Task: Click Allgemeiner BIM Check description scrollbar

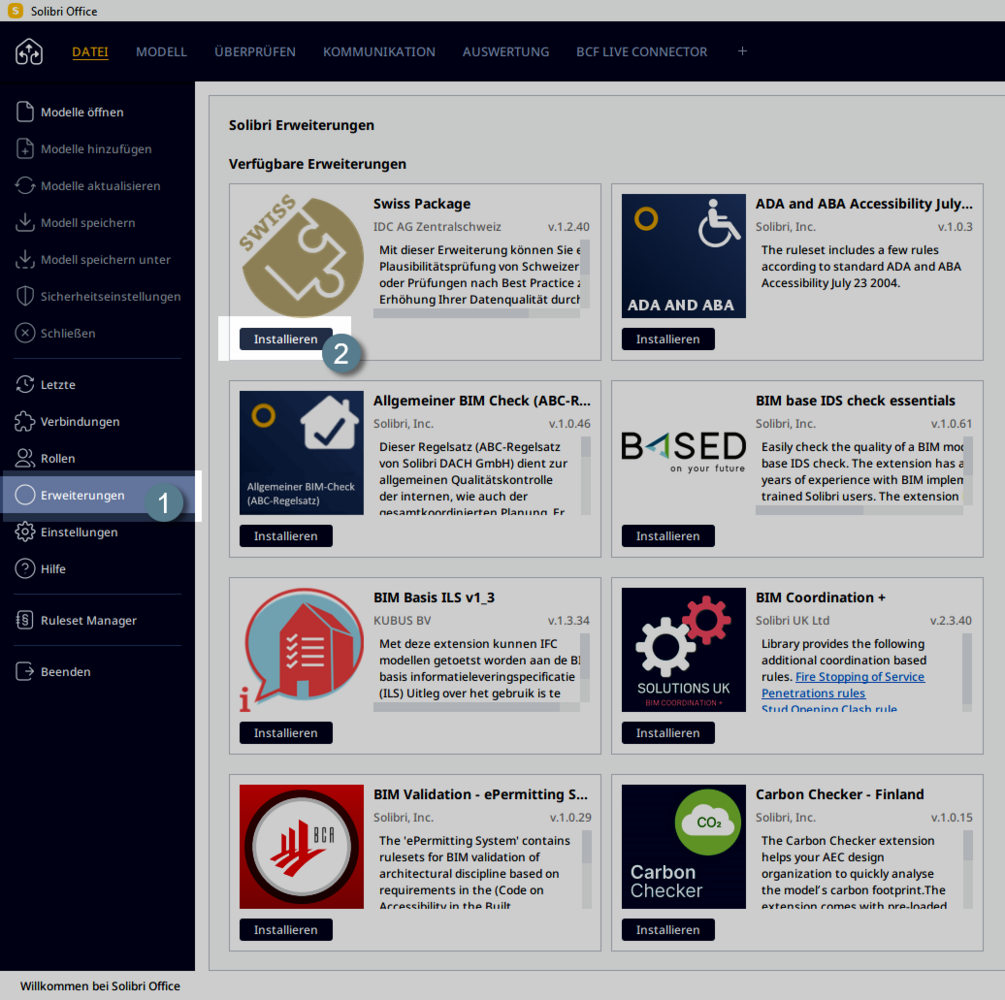Action: (586, 476)
